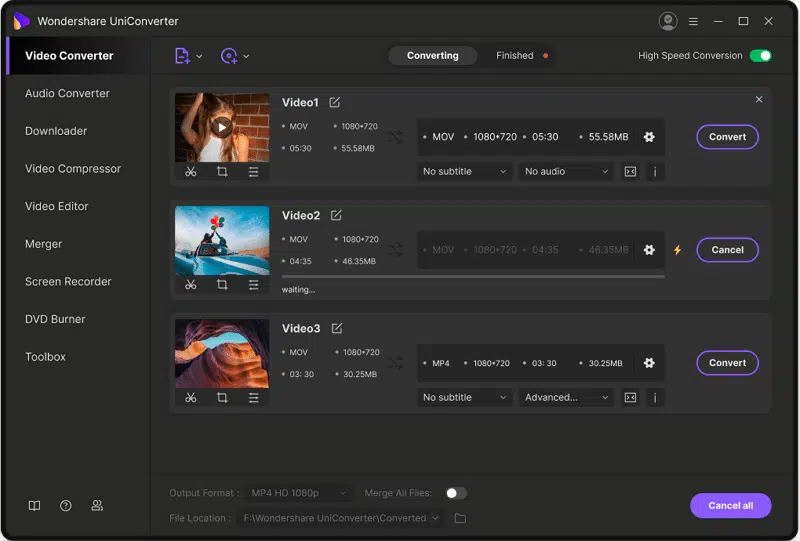Image resolution: width=800 pixels, height=541 pixels.
Task: Remove Video1 with its close X
Action: [x=759, y=99]
